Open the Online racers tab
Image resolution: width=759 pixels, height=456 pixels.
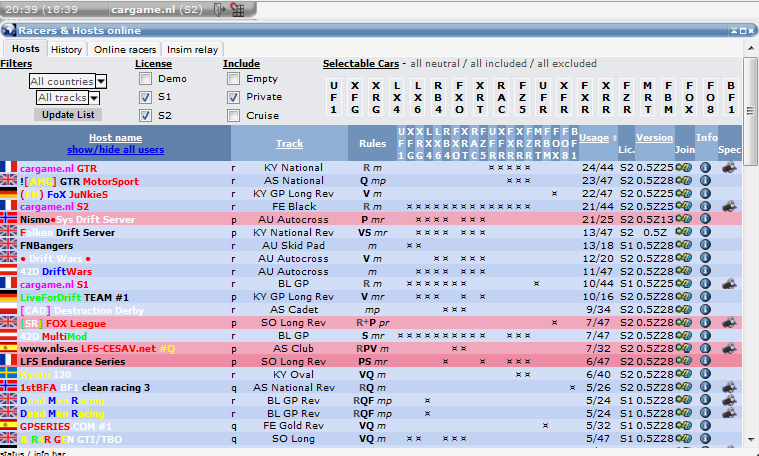tap(125, 49)
